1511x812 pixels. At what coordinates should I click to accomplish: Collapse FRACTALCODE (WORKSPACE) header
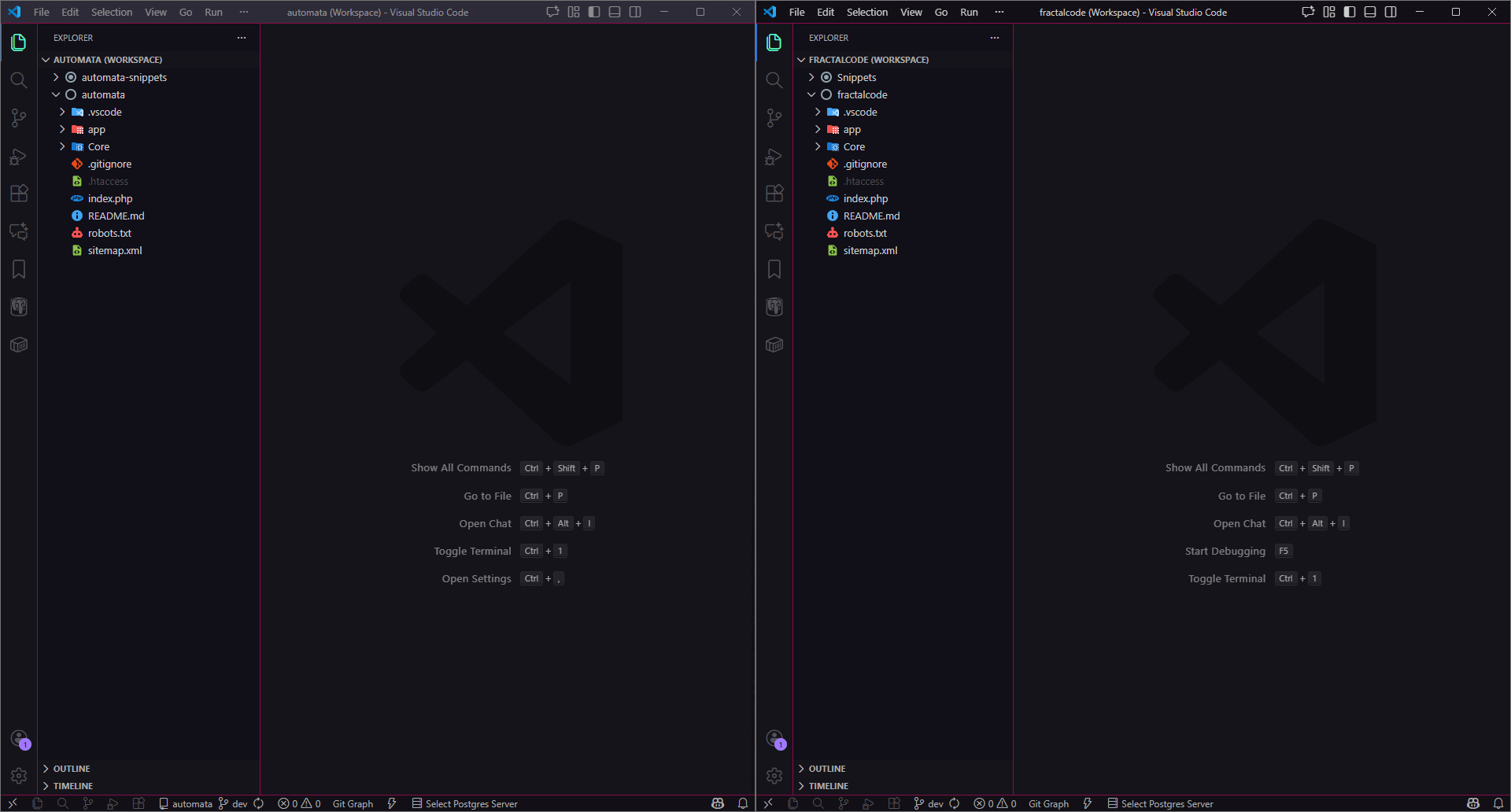click(x=903, y=60)
